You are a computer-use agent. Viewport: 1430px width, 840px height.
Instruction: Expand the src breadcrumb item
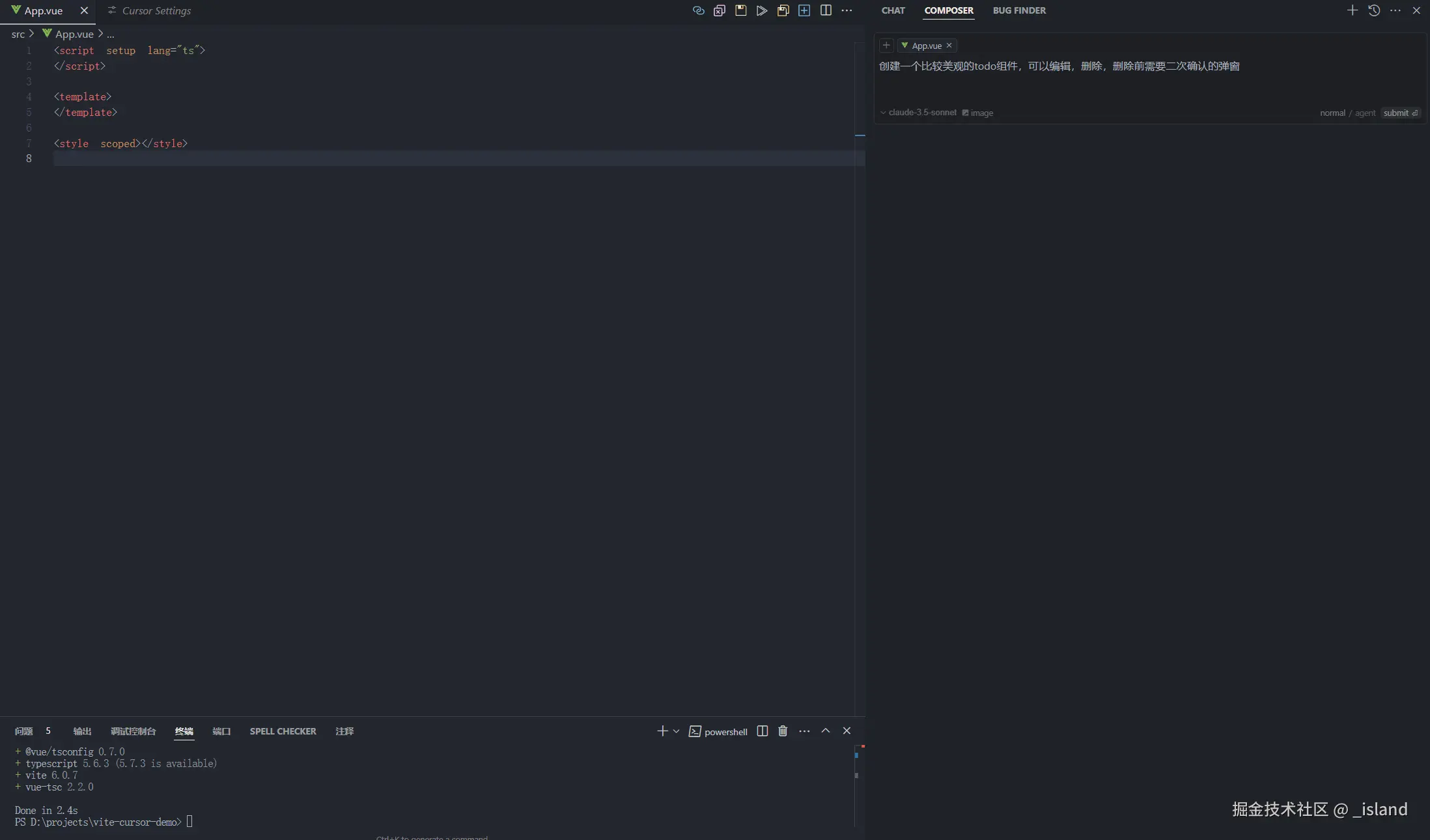pos(20,34)
